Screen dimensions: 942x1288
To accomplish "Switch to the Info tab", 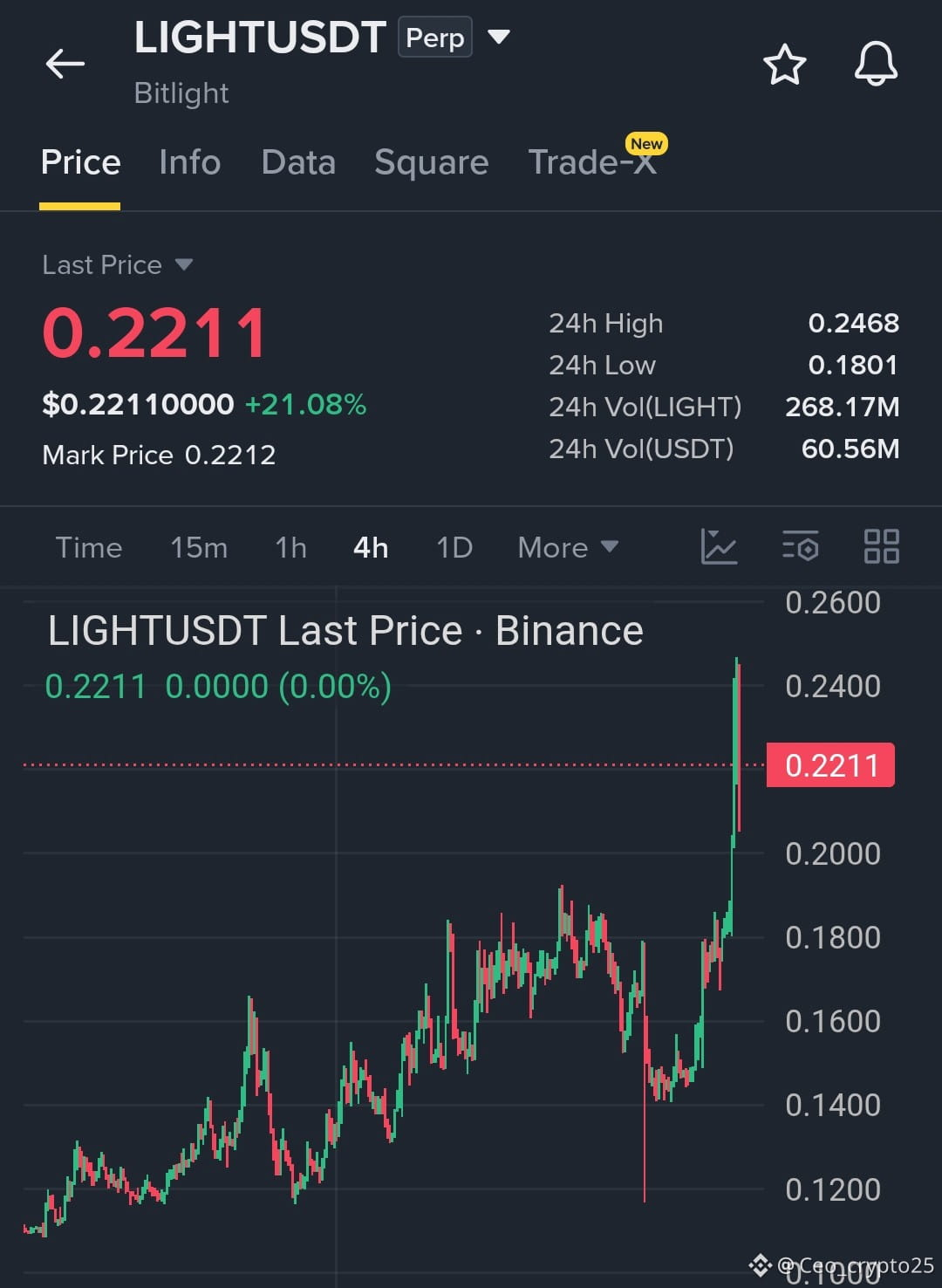I will [x=190, y=162].
